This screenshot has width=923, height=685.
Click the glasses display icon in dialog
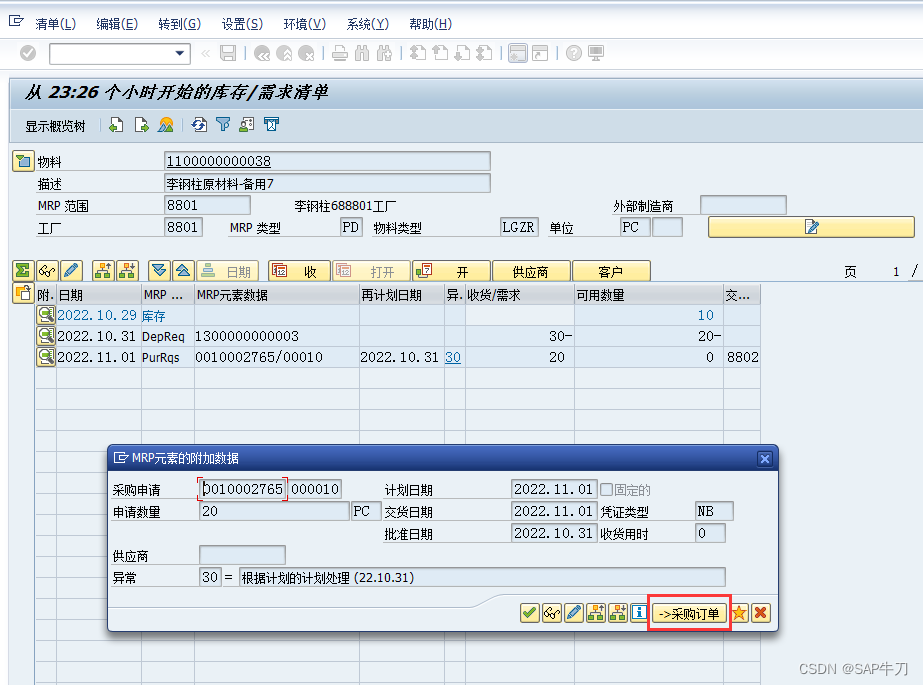click(x=552, y=613)
